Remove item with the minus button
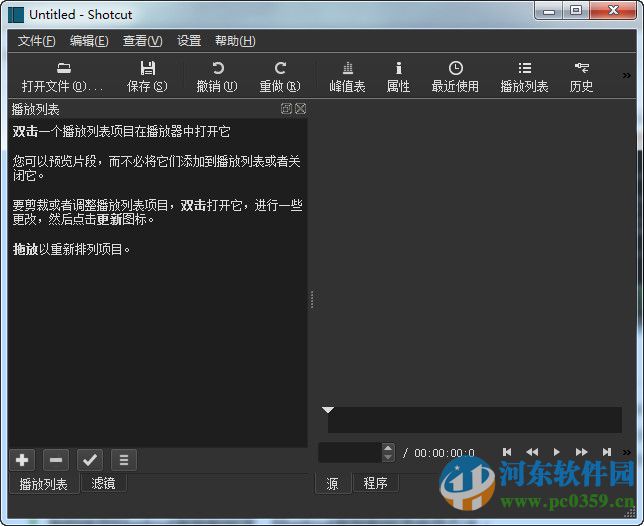644x526 pixels. [x=56, y=460]
